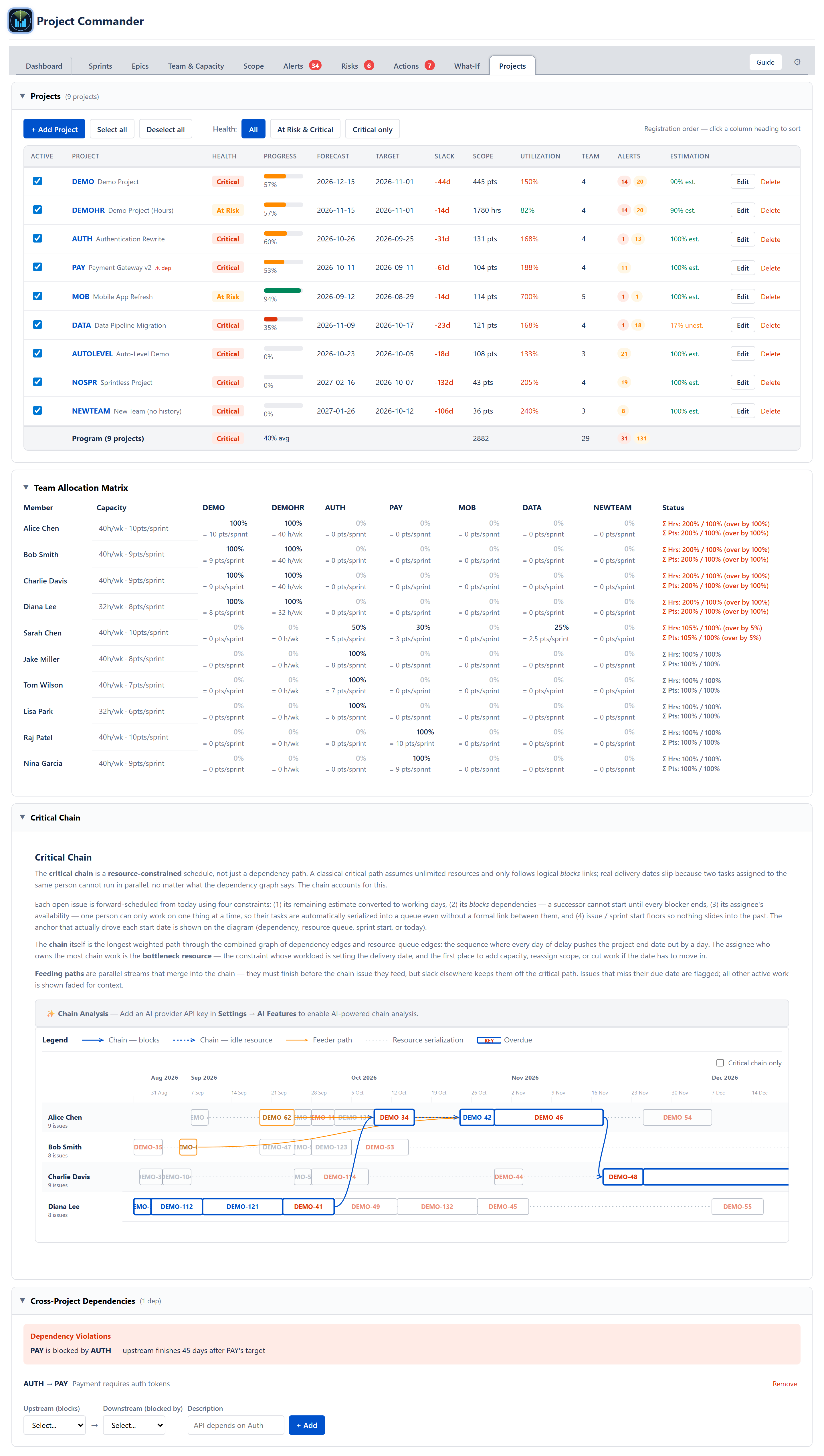824x1456 pixels.
Task: Collapse the Cross-Project Dependencies section
Action: [x=23, y=1300]
